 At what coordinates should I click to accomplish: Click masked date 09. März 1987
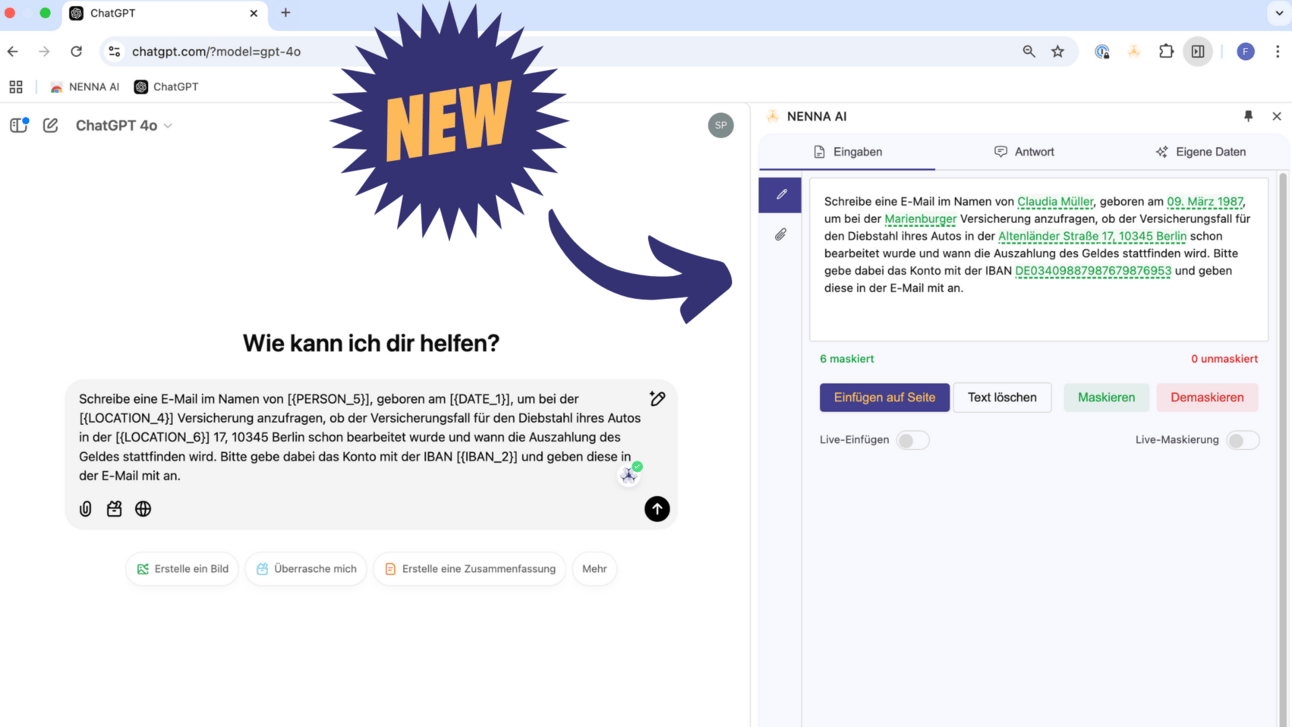click(1205, 201)
